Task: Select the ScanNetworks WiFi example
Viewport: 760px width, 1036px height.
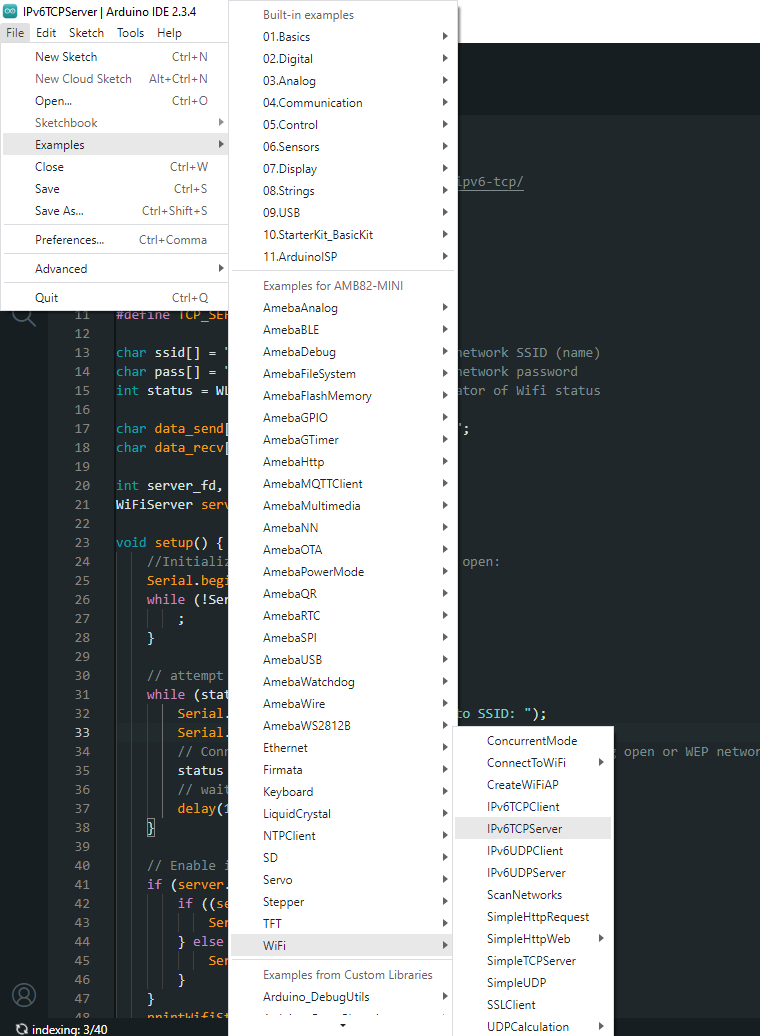Action: pos(524,895)
